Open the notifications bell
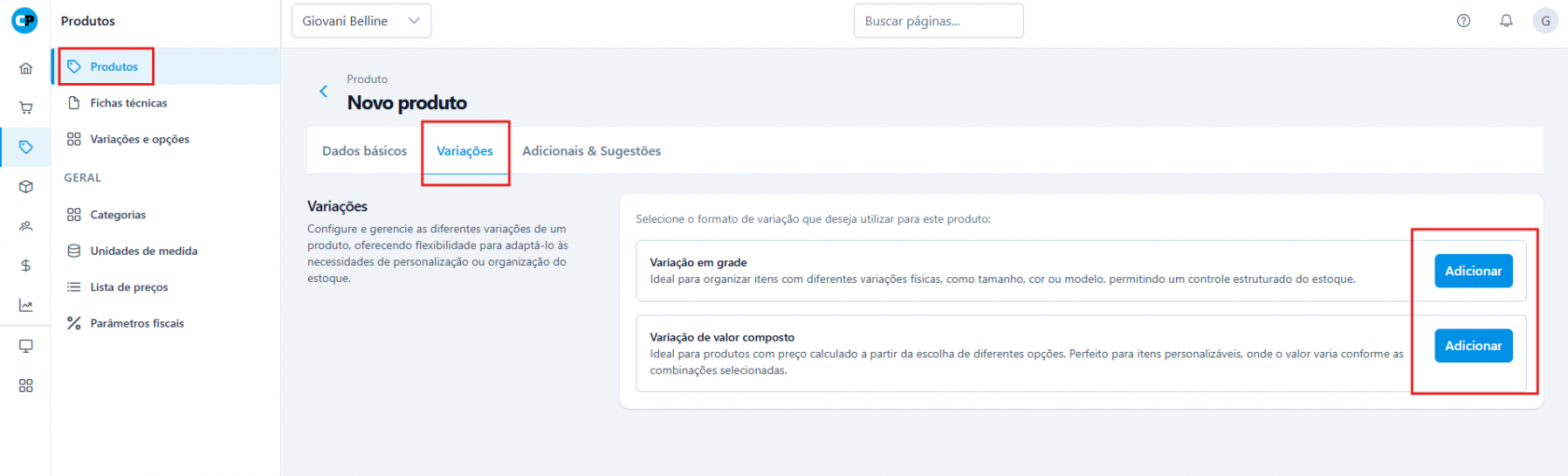Viewport: 1568px width, 476px height. [x=1506, y=21]
